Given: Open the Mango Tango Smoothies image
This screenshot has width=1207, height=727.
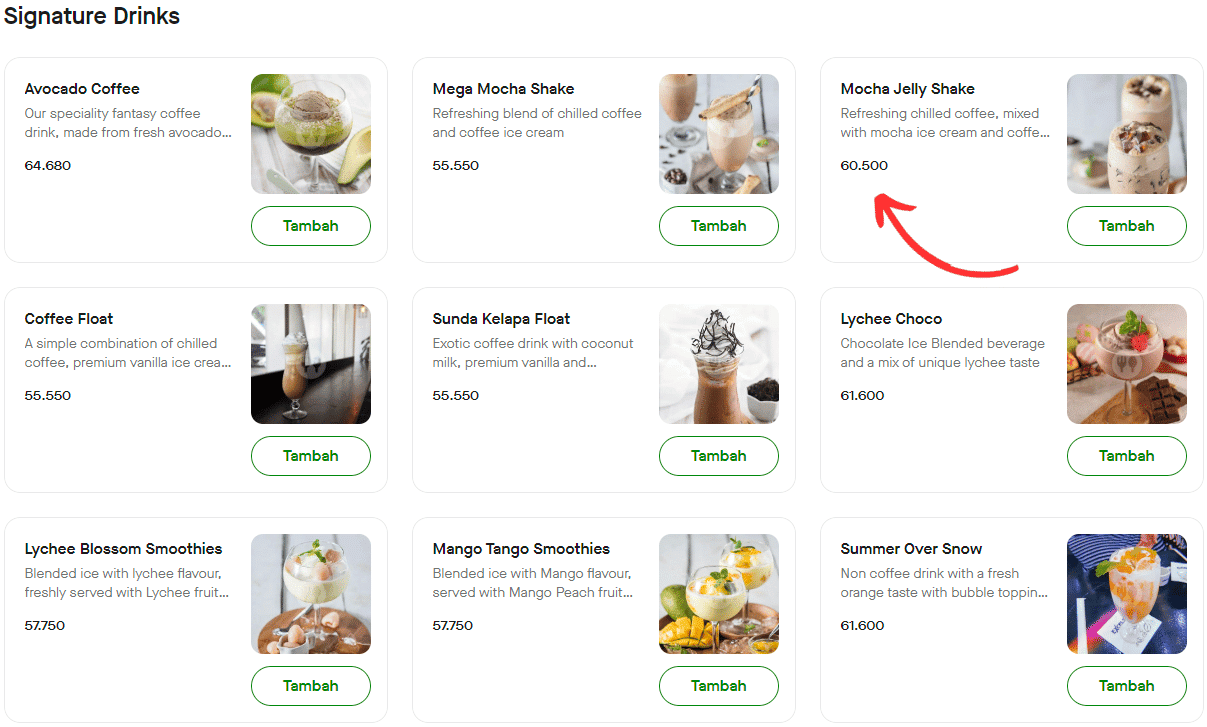Looking at the screenshot, I should (x=718, y=594).
